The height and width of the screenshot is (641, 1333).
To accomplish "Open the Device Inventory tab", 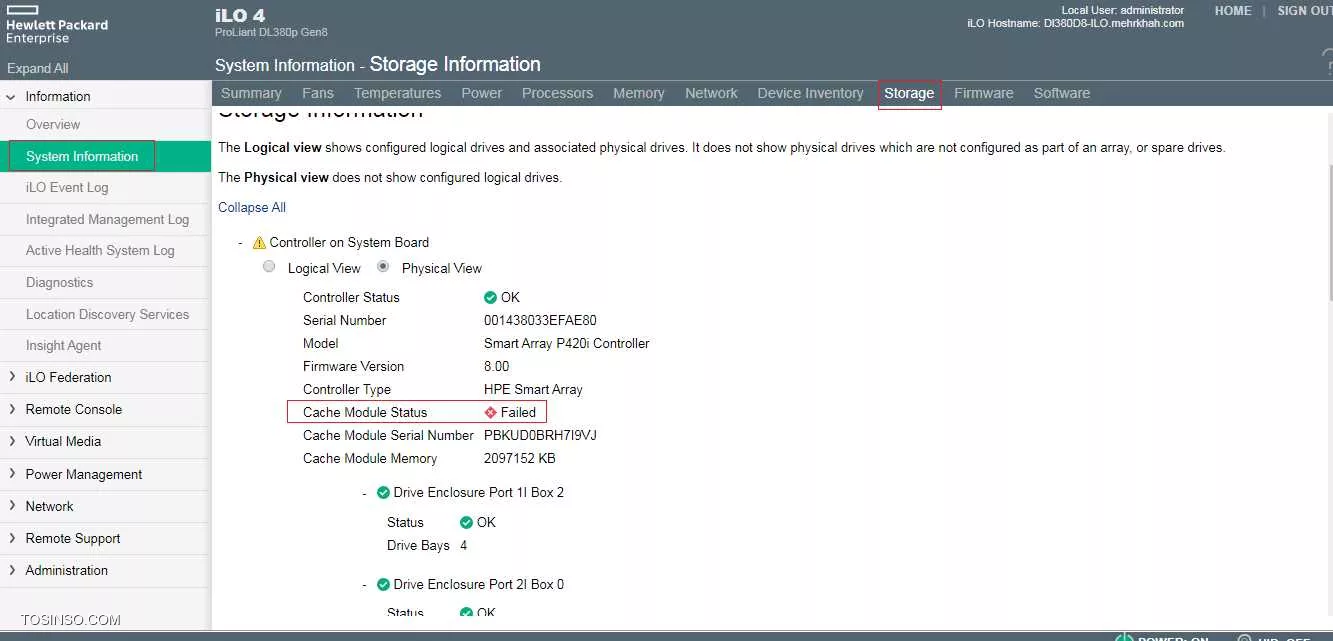I will (810, 93).
